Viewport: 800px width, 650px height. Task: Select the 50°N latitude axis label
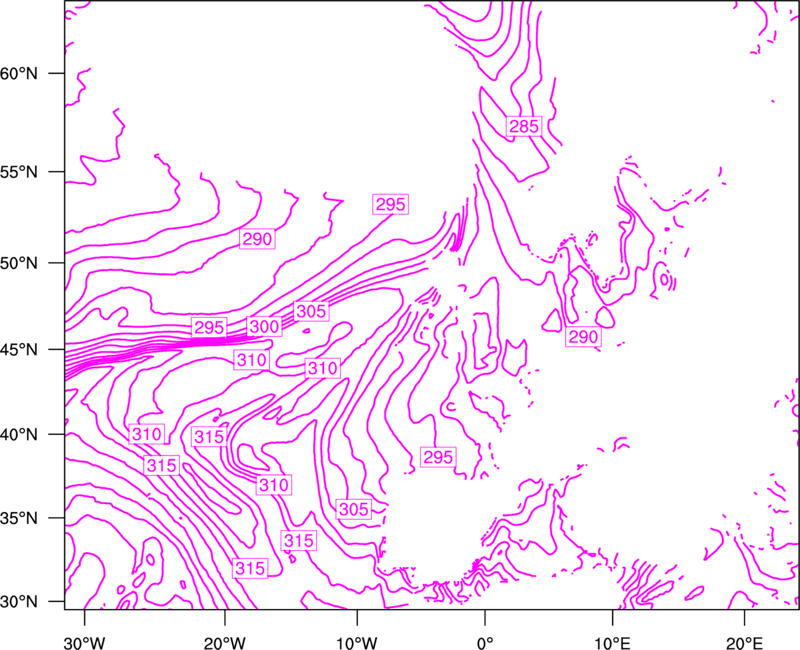19,263
